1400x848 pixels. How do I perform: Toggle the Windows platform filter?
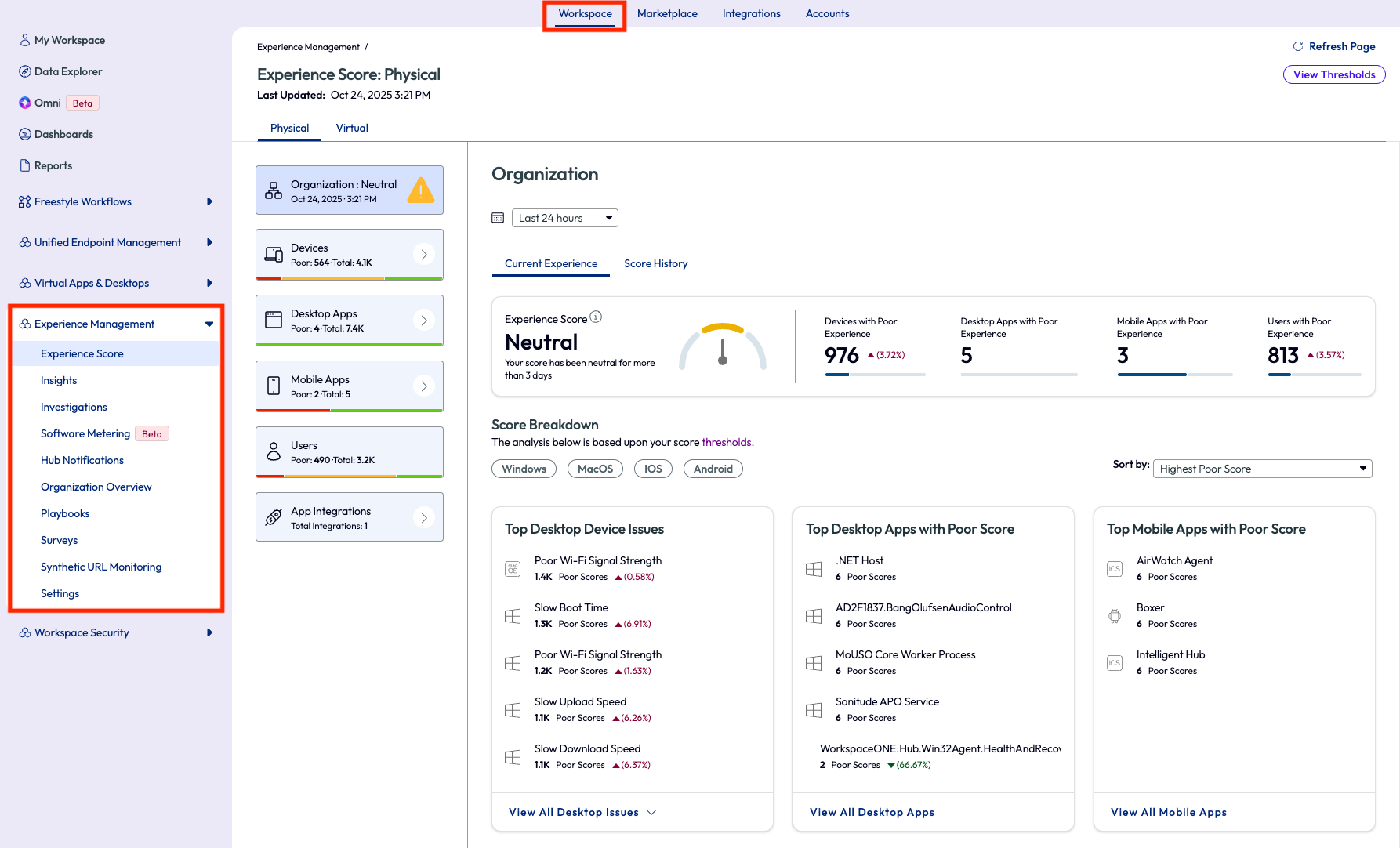pos(524,469)
